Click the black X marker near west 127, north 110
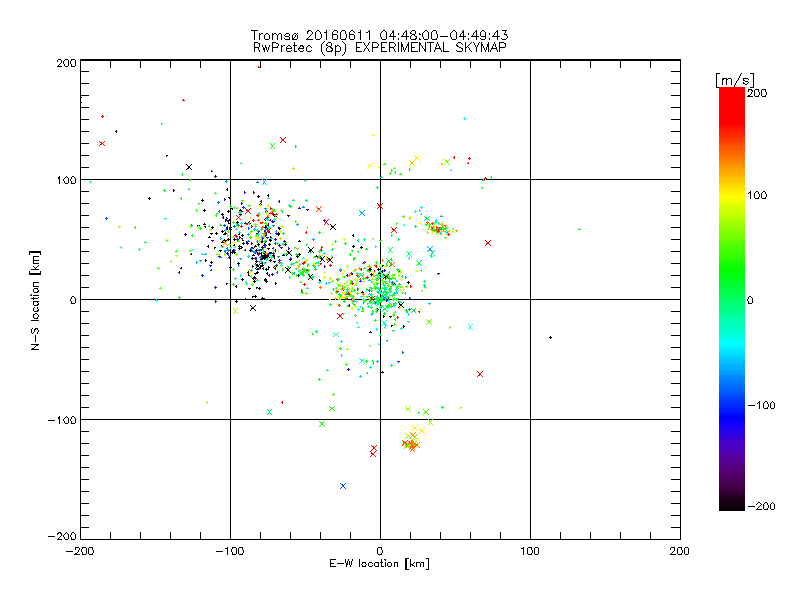Viewport: 800px width, 600px height. point(189,167)
